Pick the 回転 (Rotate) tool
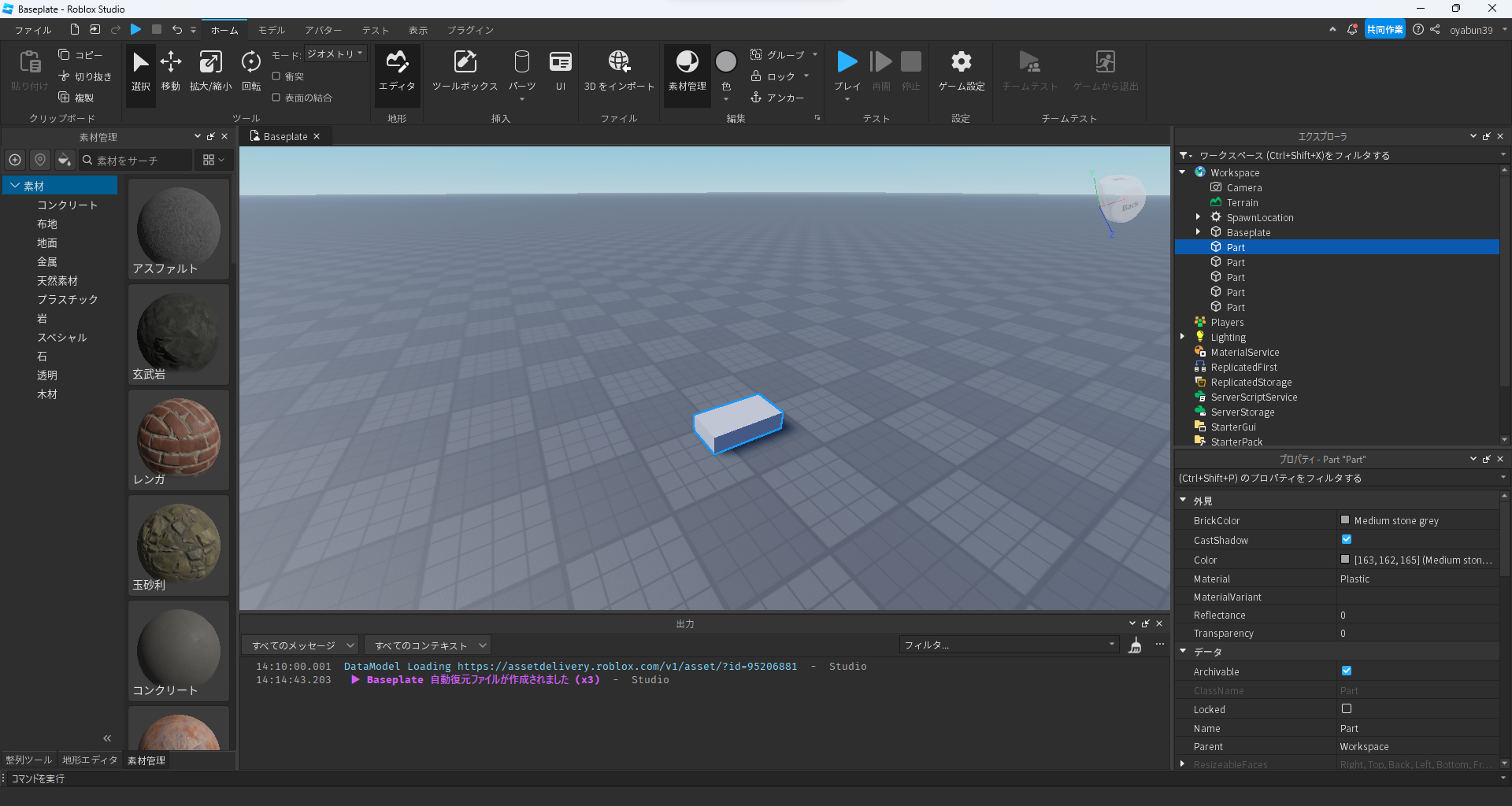The image size is (1512, 806). [x=251, y=71]
